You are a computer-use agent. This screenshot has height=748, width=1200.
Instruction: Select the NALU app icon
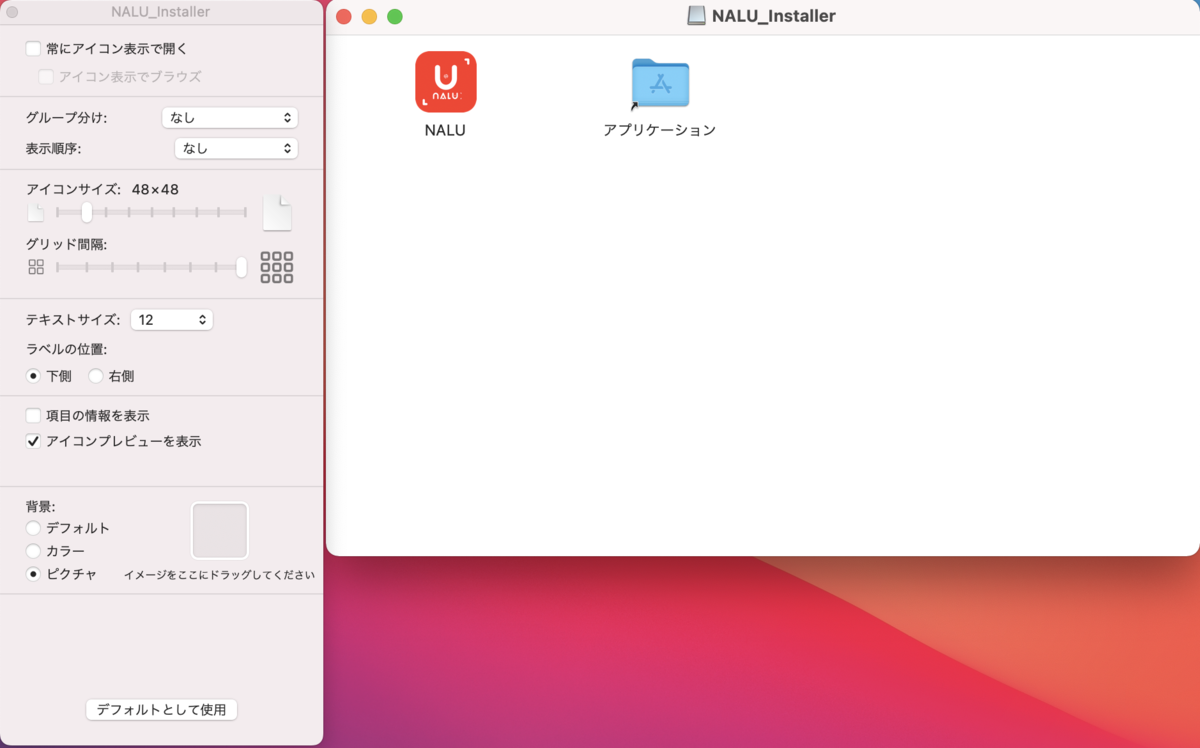pos(445,82)
